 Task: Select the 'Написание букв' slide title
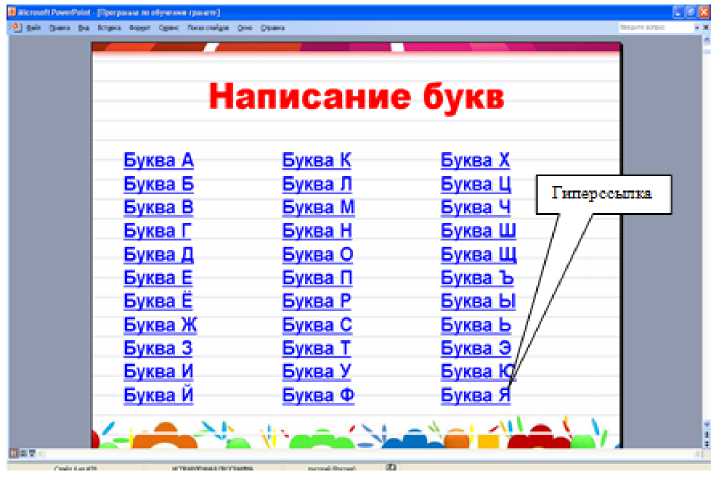click(x=356, y=97)
